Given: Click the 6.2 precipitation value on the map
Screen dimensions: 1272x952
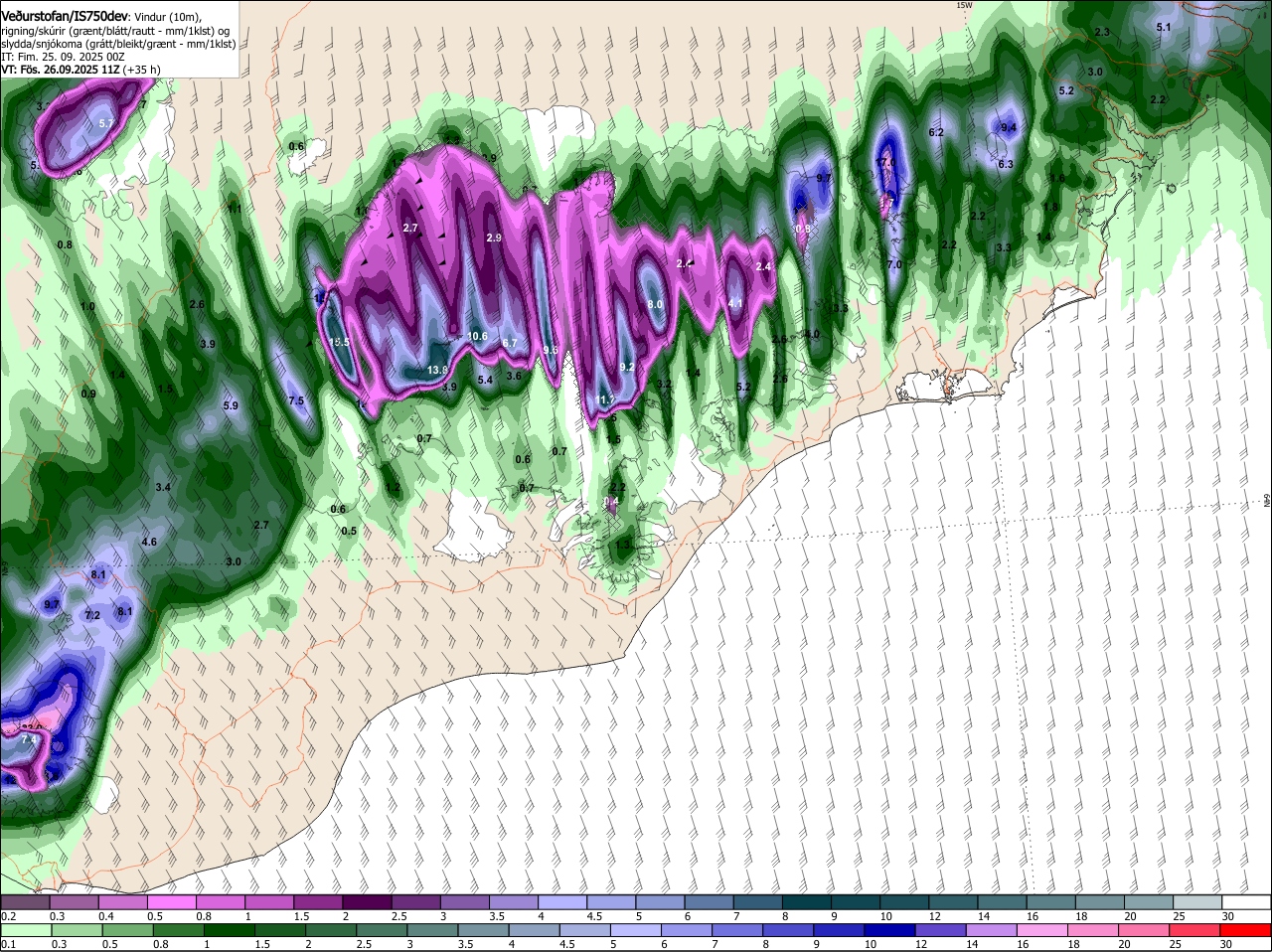Looking at the screenshot, I should click(x=935, y=132).
